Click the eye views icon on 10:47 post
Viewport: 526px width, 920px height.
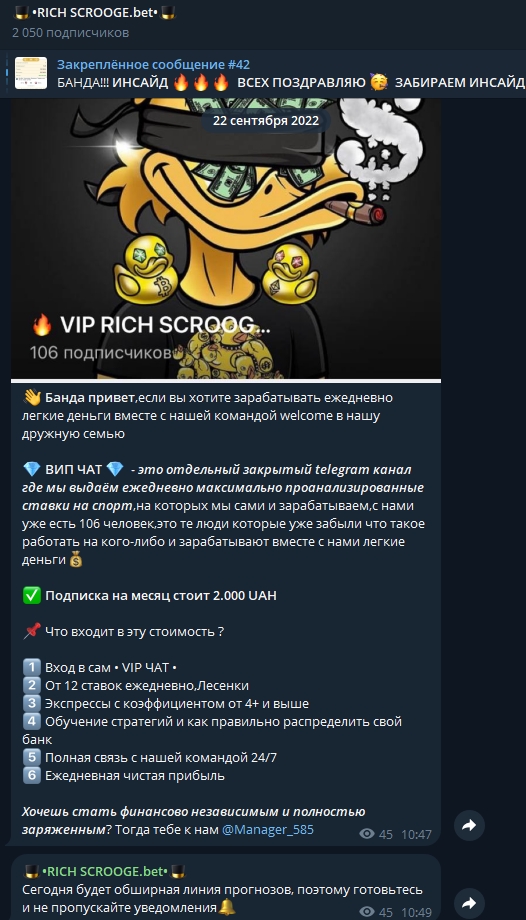tap(367, 834)
